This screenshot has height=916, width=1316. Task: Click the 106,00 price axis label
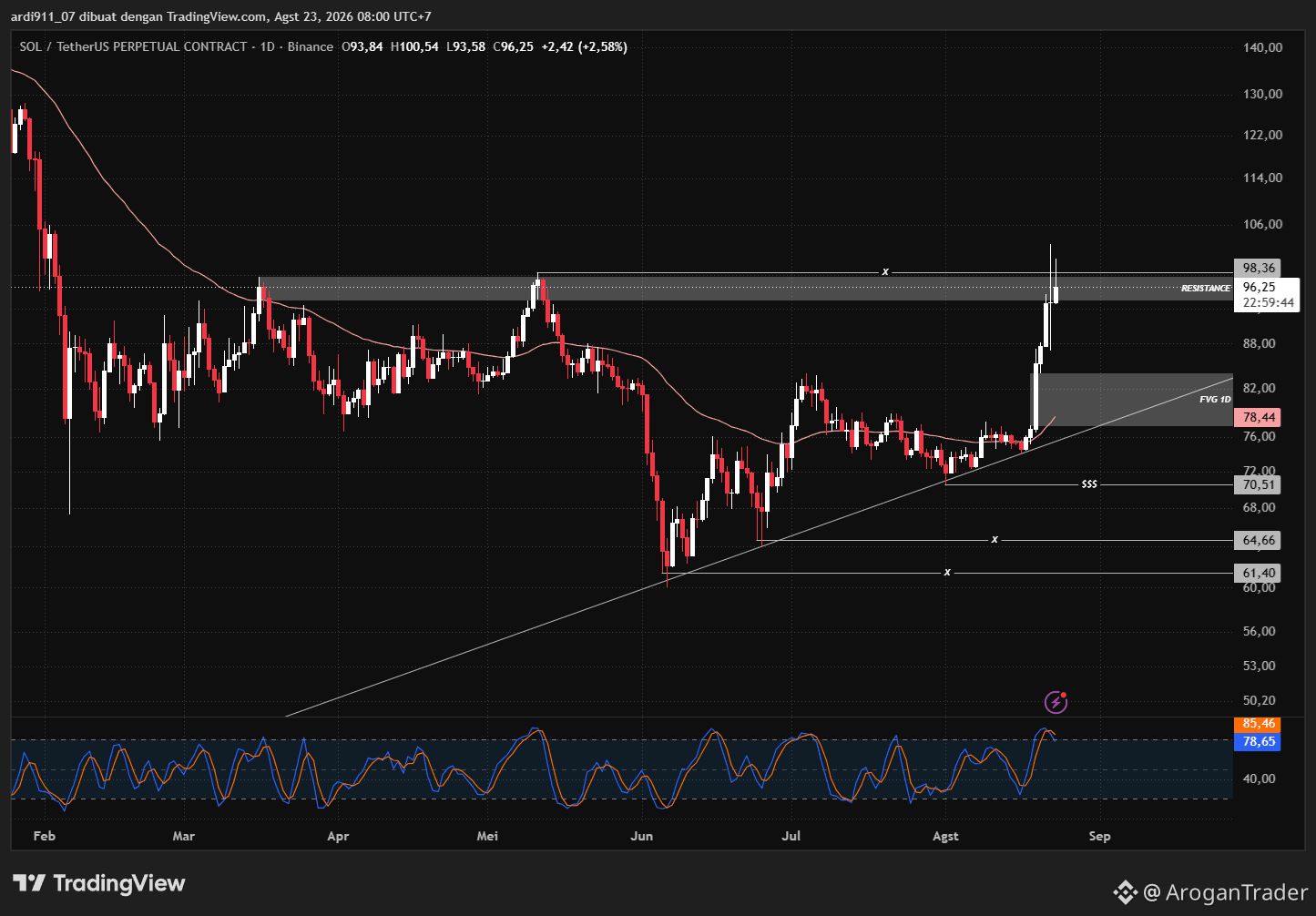tap(1262, 224)
